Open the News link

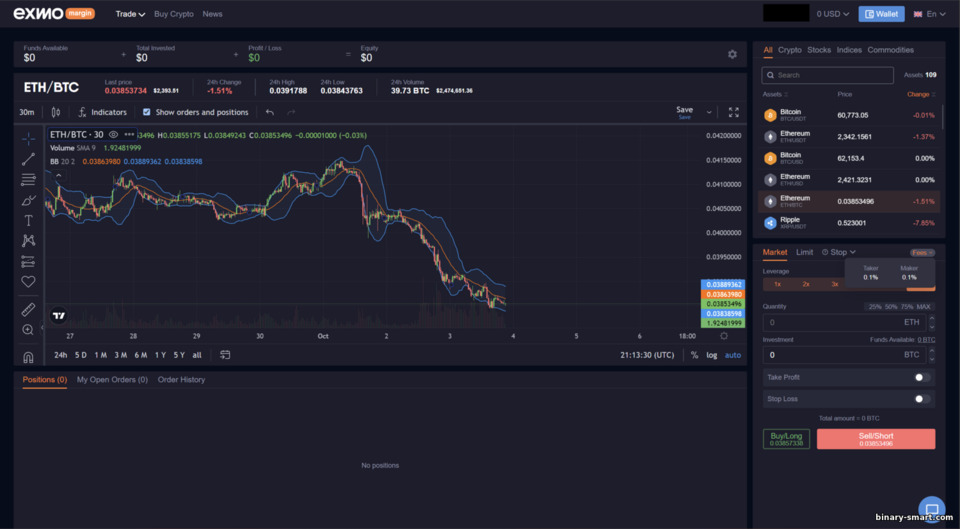pyautogui.click(x=212, y=13)
